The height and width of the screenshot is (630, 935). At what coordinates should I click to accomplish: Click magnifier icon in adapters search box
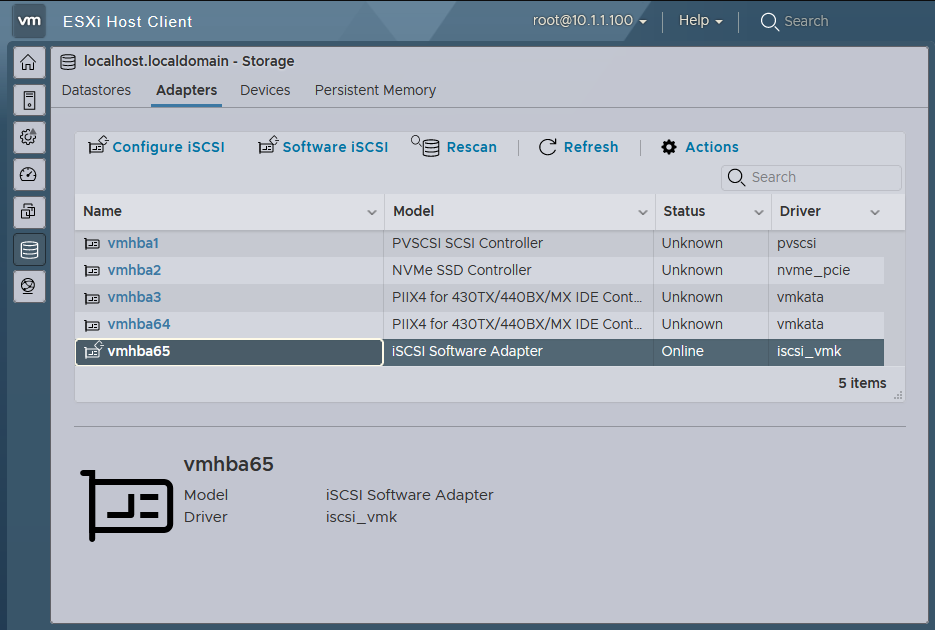point(736,178)
